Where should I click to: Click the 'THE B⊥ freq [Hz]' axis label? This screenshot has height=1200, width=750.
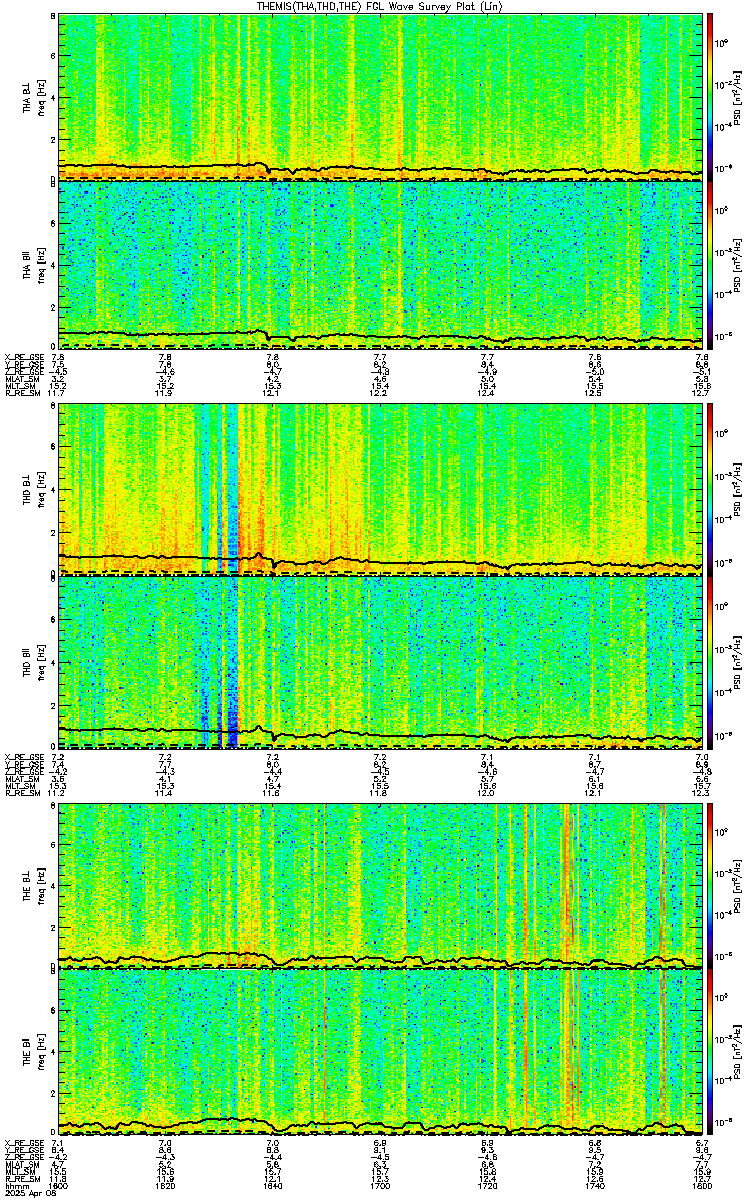pos(33,885)
